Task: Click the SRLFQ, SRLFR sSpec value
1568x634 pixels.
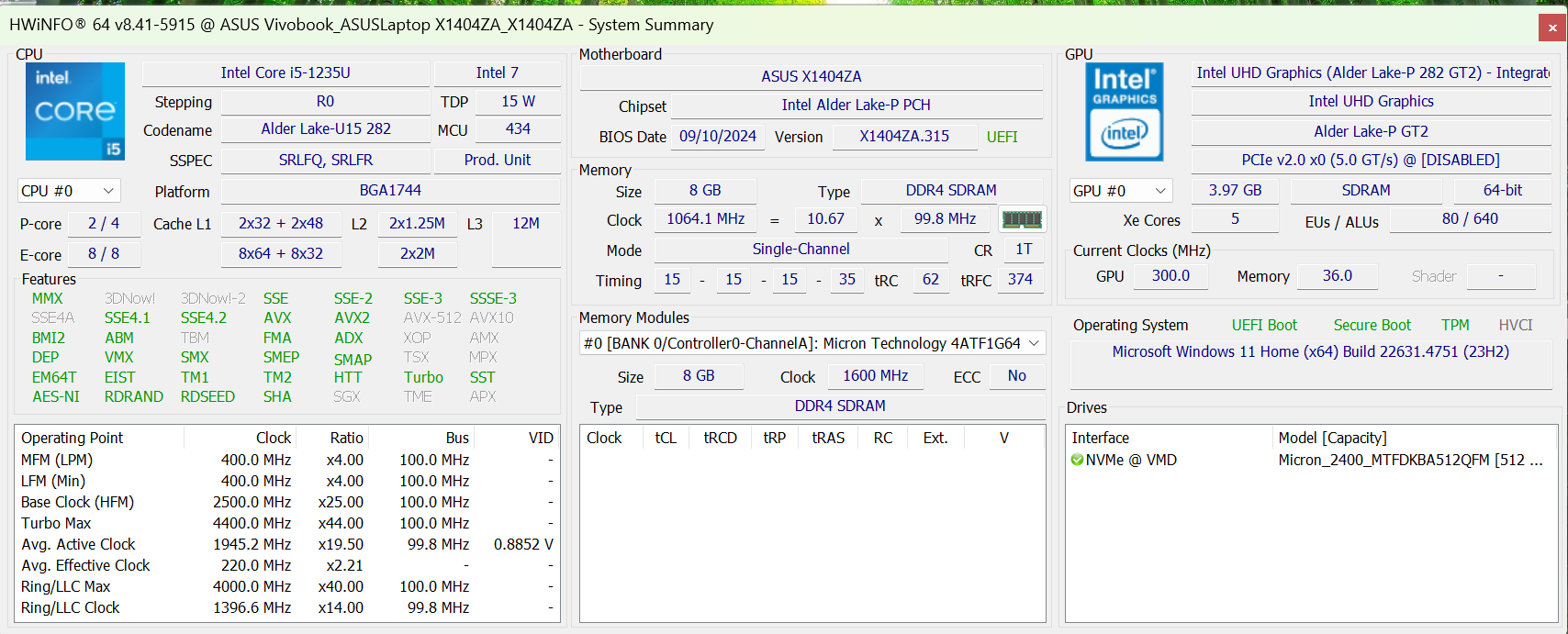Action: [326, 160]
